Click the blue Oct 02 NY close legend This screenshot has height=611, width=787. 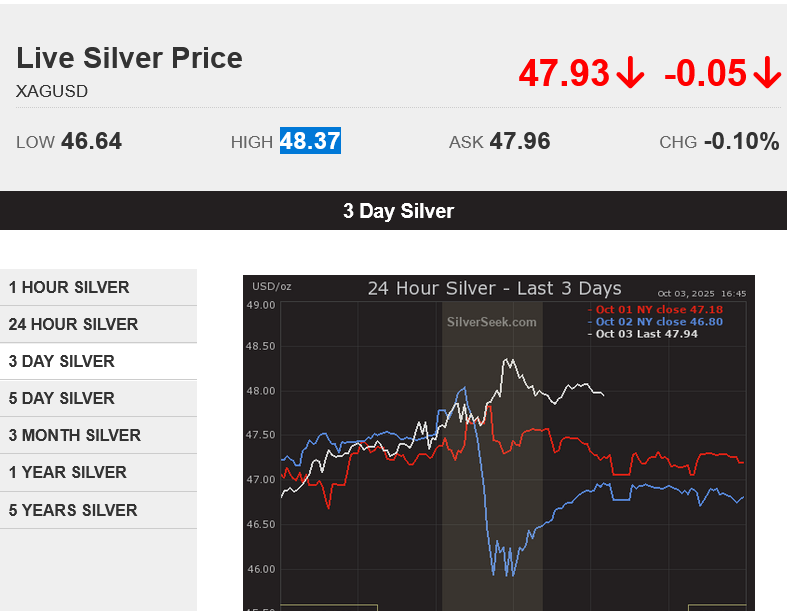(655, 322)
